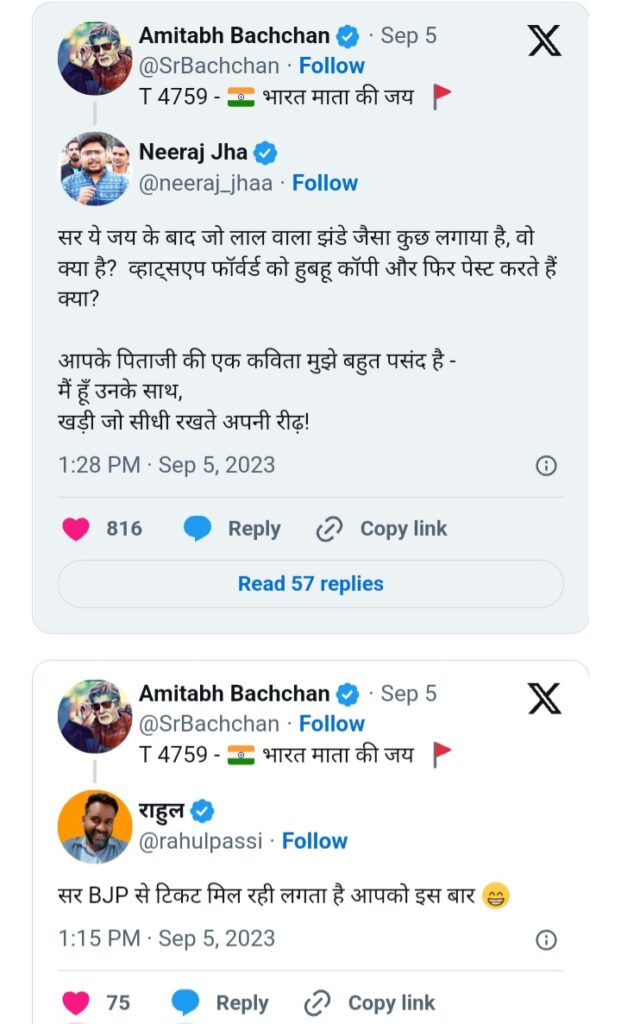The width and height of the screenshot is (621, 1024).
Task: Follow @SrBachchan in the second card
Action: pyautogui.click(x=332, y=724)
